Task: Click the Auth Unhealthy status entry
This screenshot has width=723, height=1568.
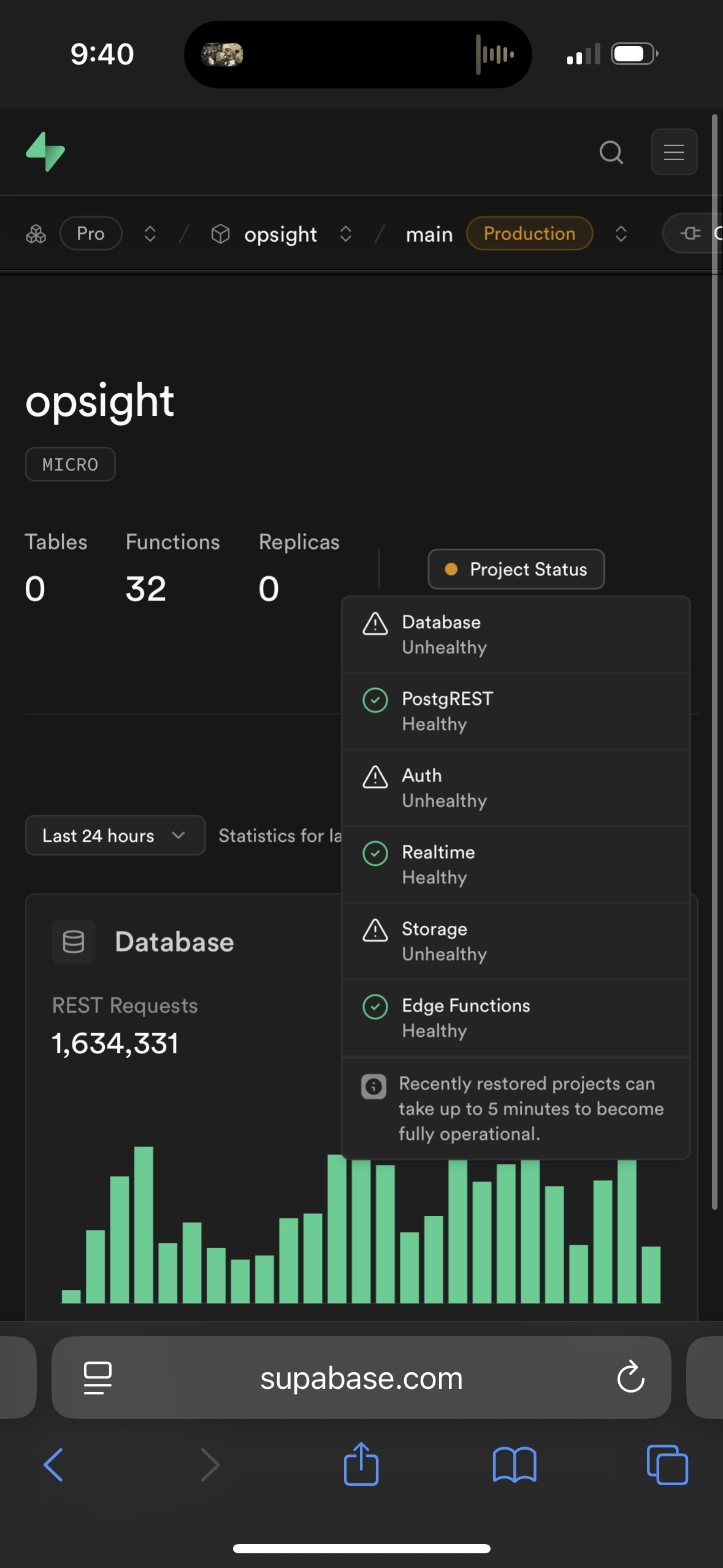Action: click(515, 788)
